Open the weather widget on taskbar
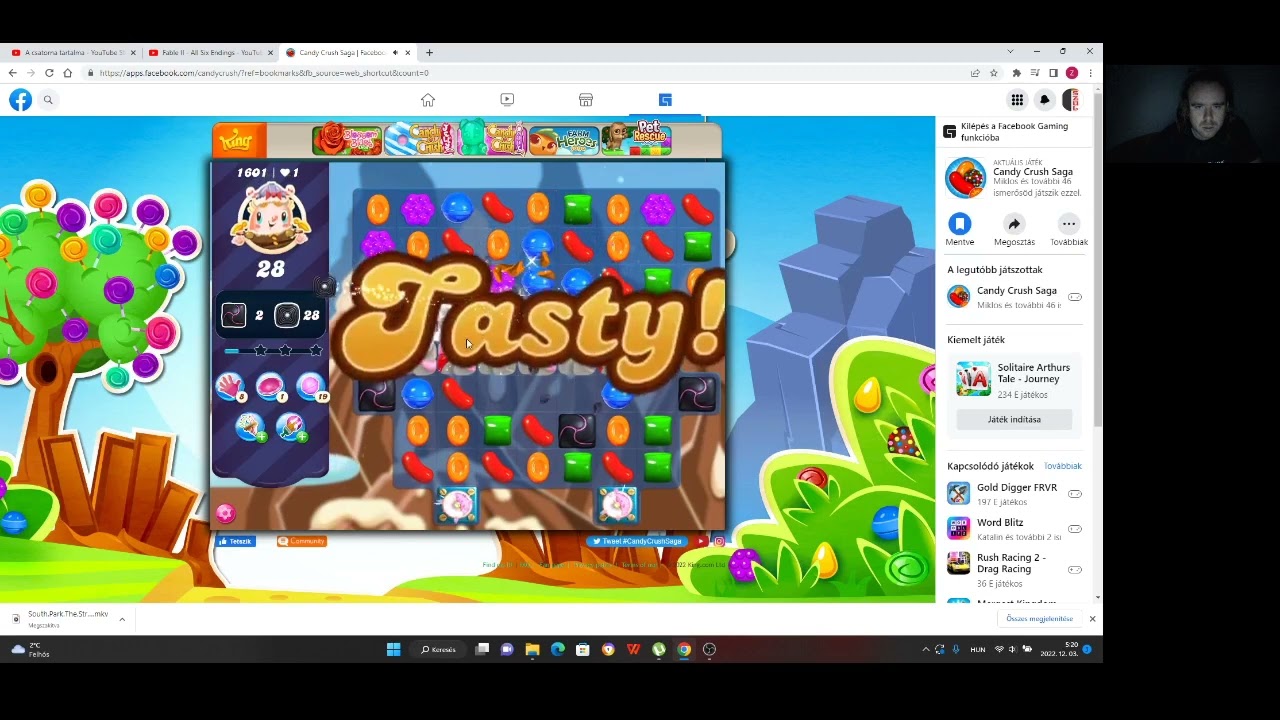The width and height of the screenshot is (1280, 720). pos(30,649)
